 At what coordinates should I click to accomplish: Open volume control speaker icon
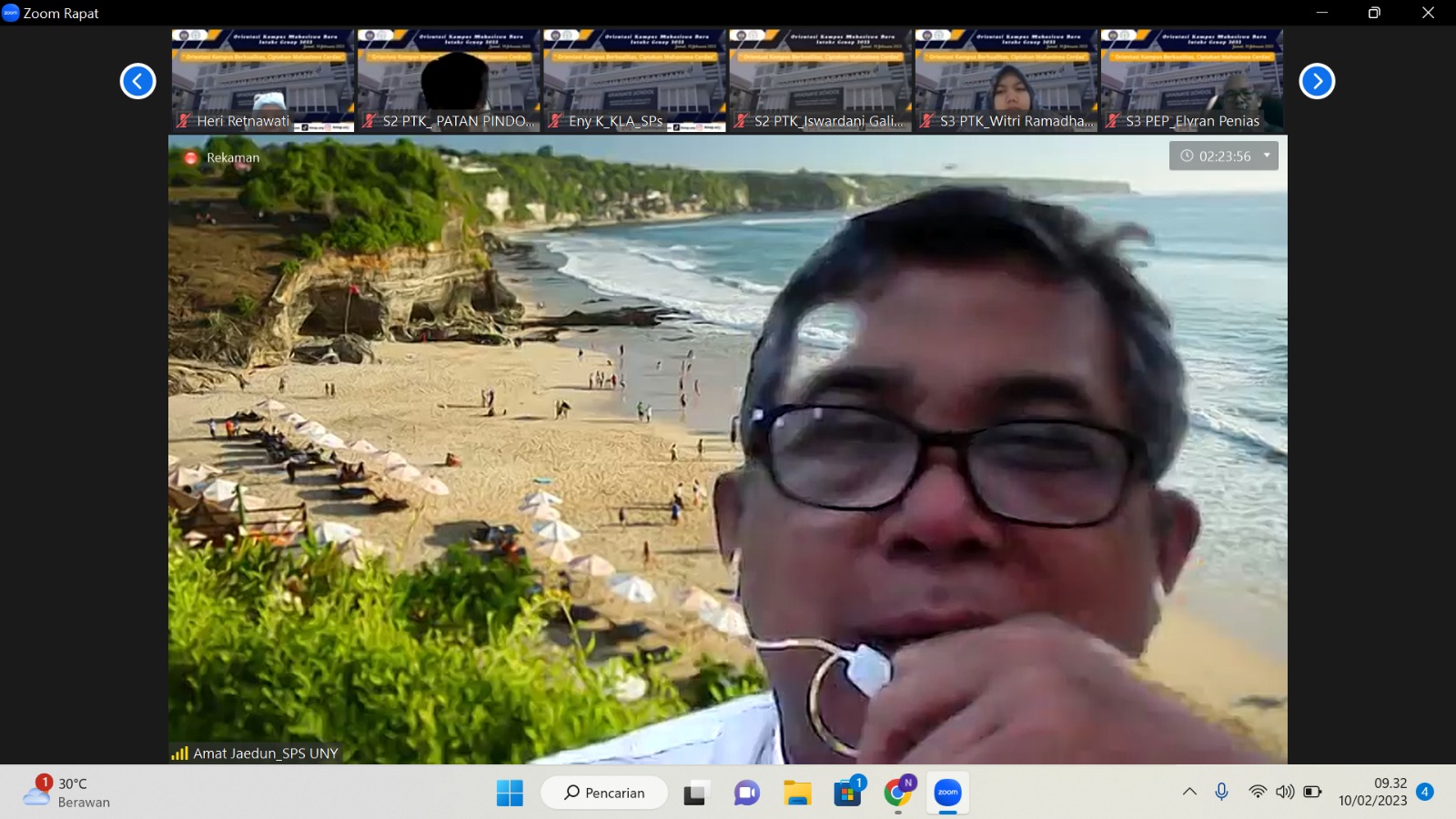point(1285,792)
